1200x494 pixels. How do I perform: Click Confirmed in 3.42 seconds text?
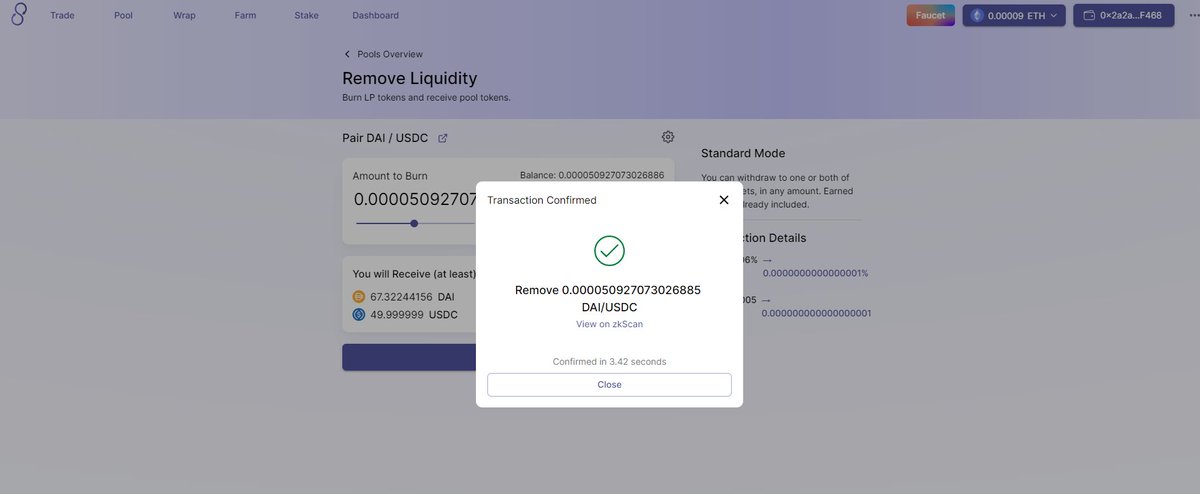(609, 361)
